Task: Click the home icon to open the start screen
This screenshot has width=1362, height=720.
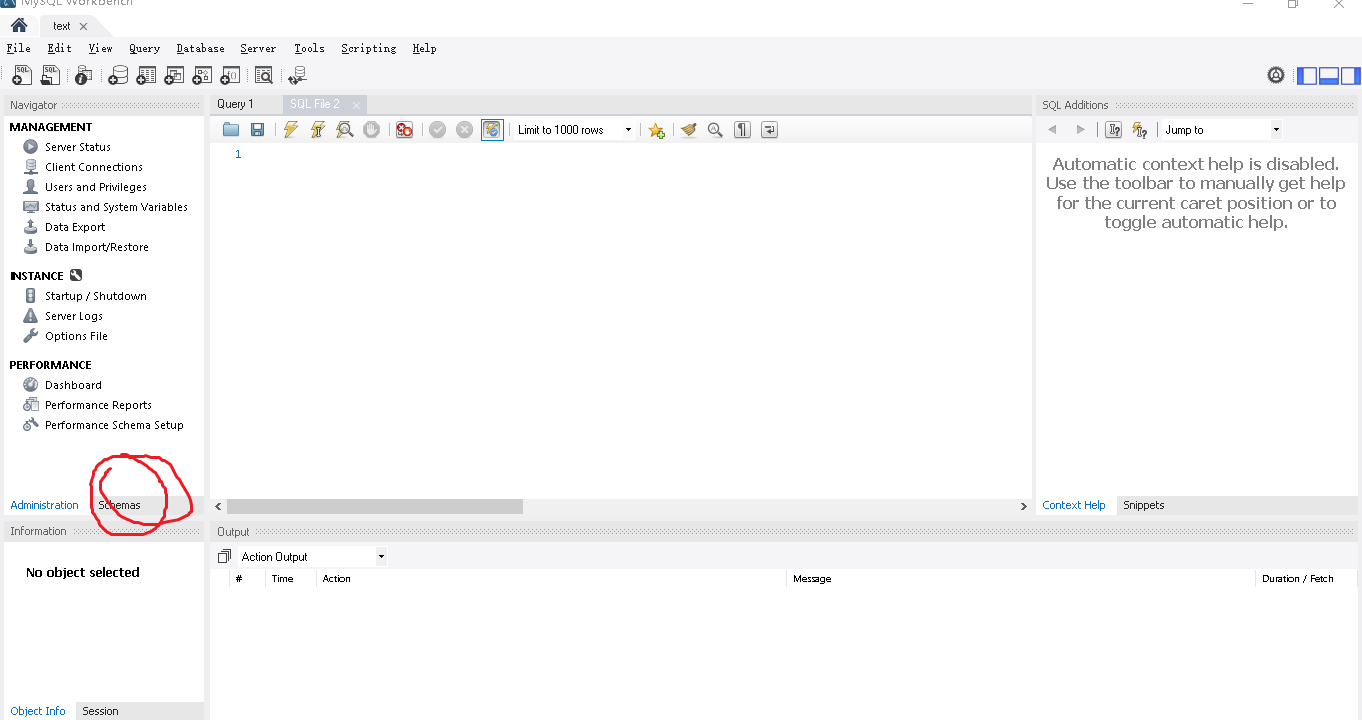Action: [19, 26]
